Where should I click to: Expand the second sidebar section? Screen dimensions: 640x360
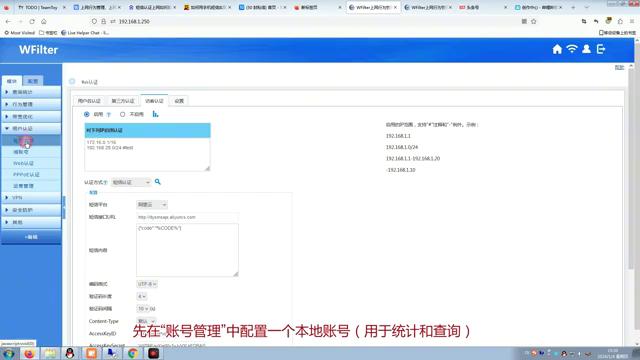[31, 104]
